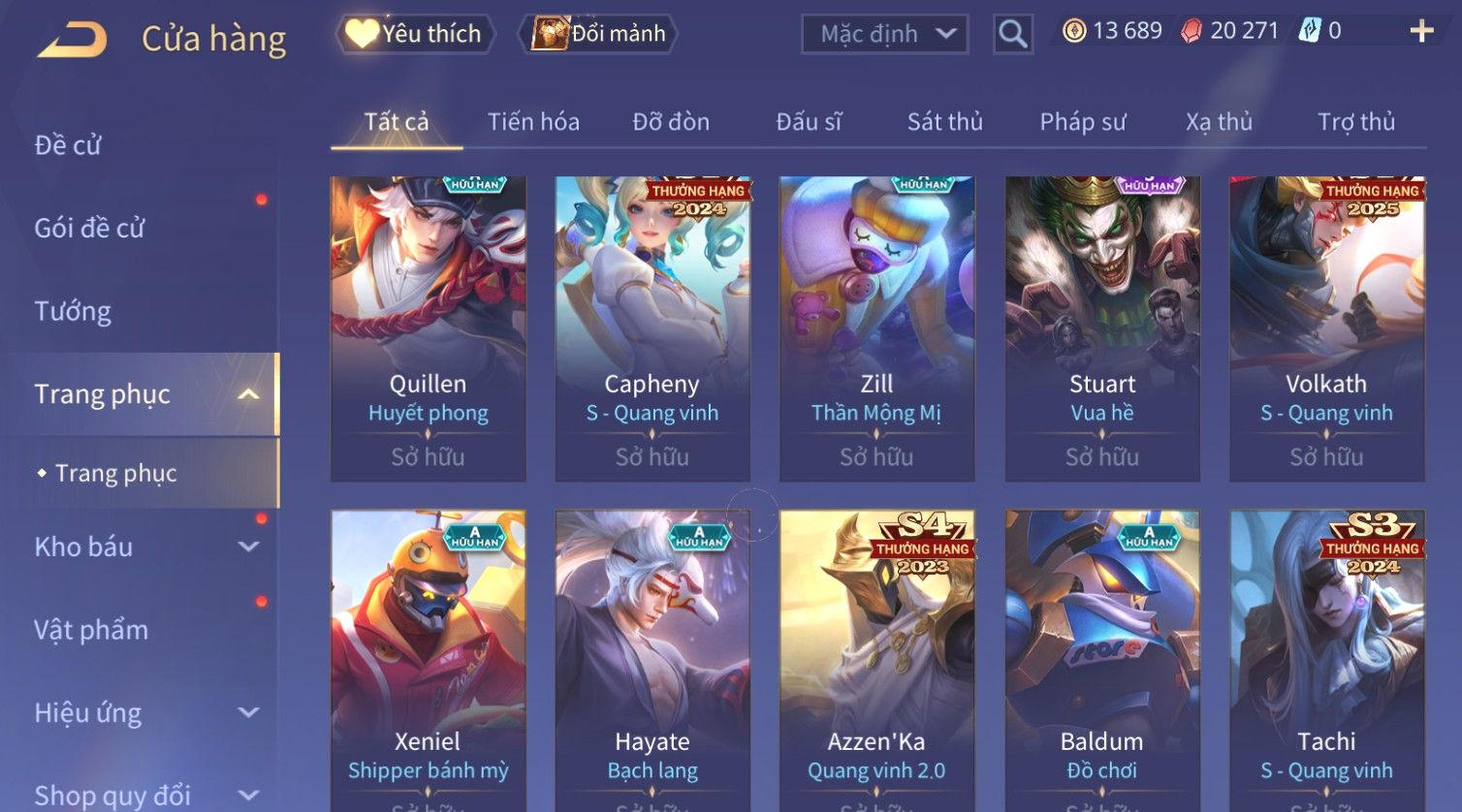Select the Tiến hóa tab
1462x812 pixels.
click(x=533, y=122)
